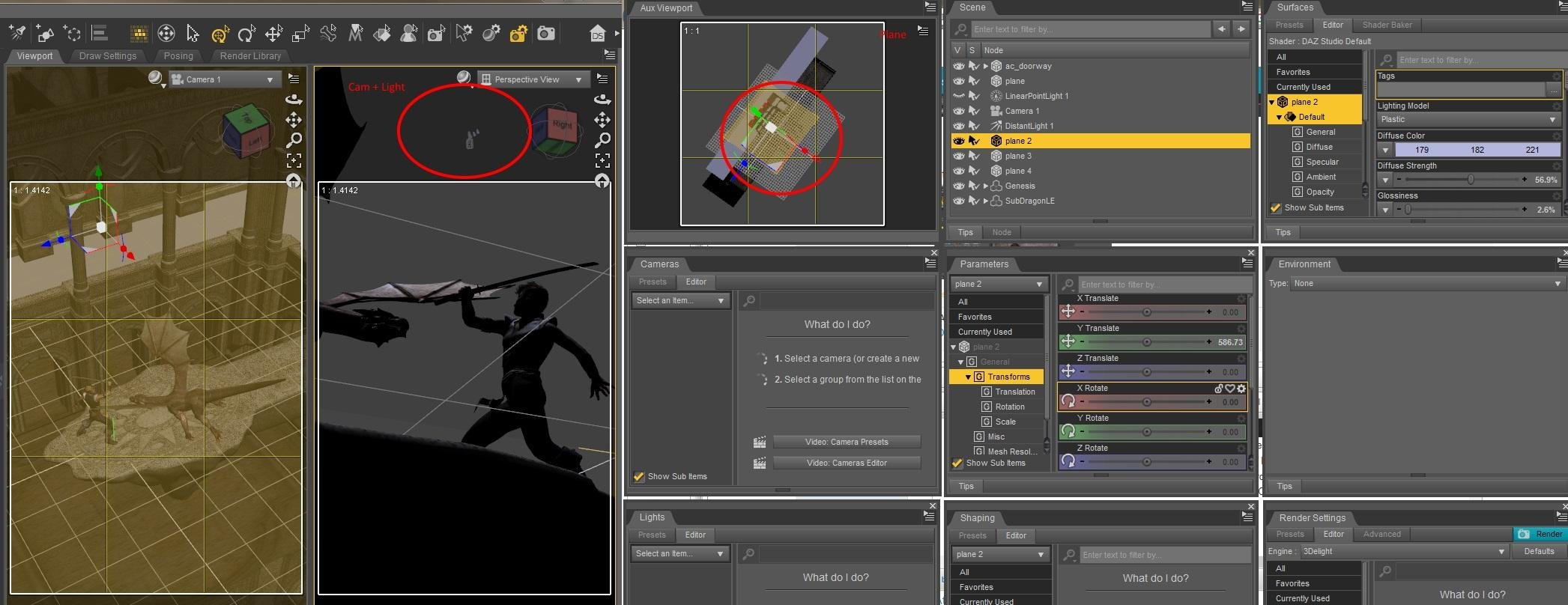Open Render Settings via the yellow camera gear icon

point(518,34)
